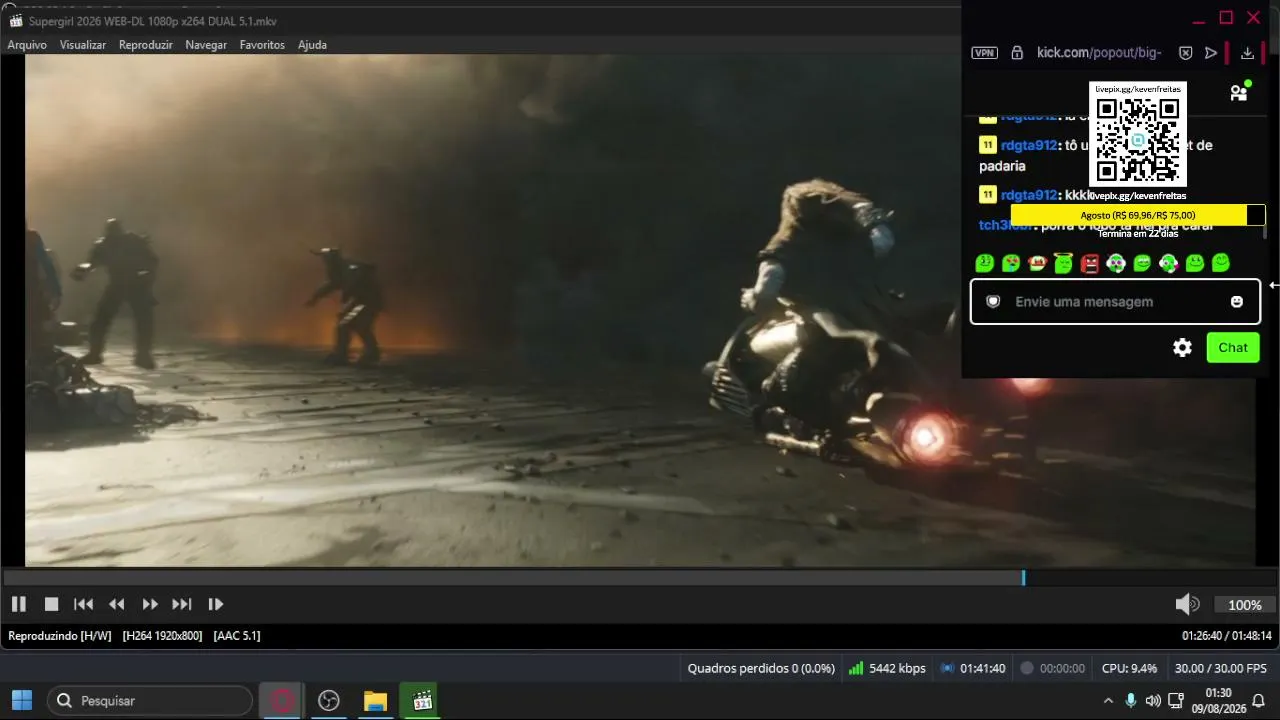This screenshot has width=1280, height=720.
Task: Open the Visualizar menu
Action: pyautogui.click(x=83, y=45)
